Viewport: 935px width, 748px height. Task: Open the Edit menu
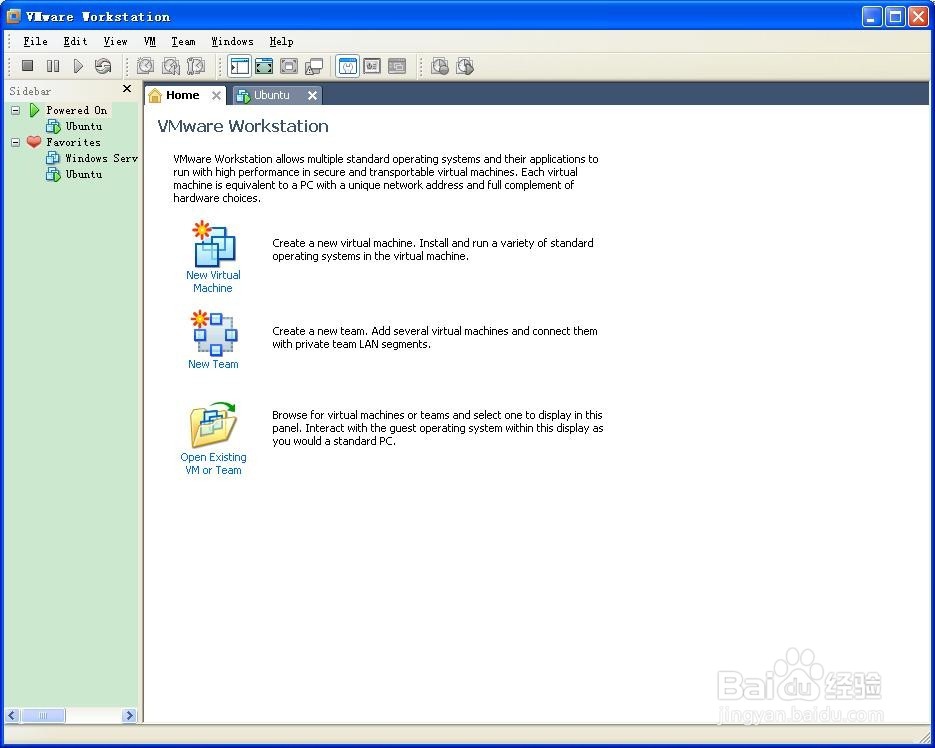coord(75,41)
